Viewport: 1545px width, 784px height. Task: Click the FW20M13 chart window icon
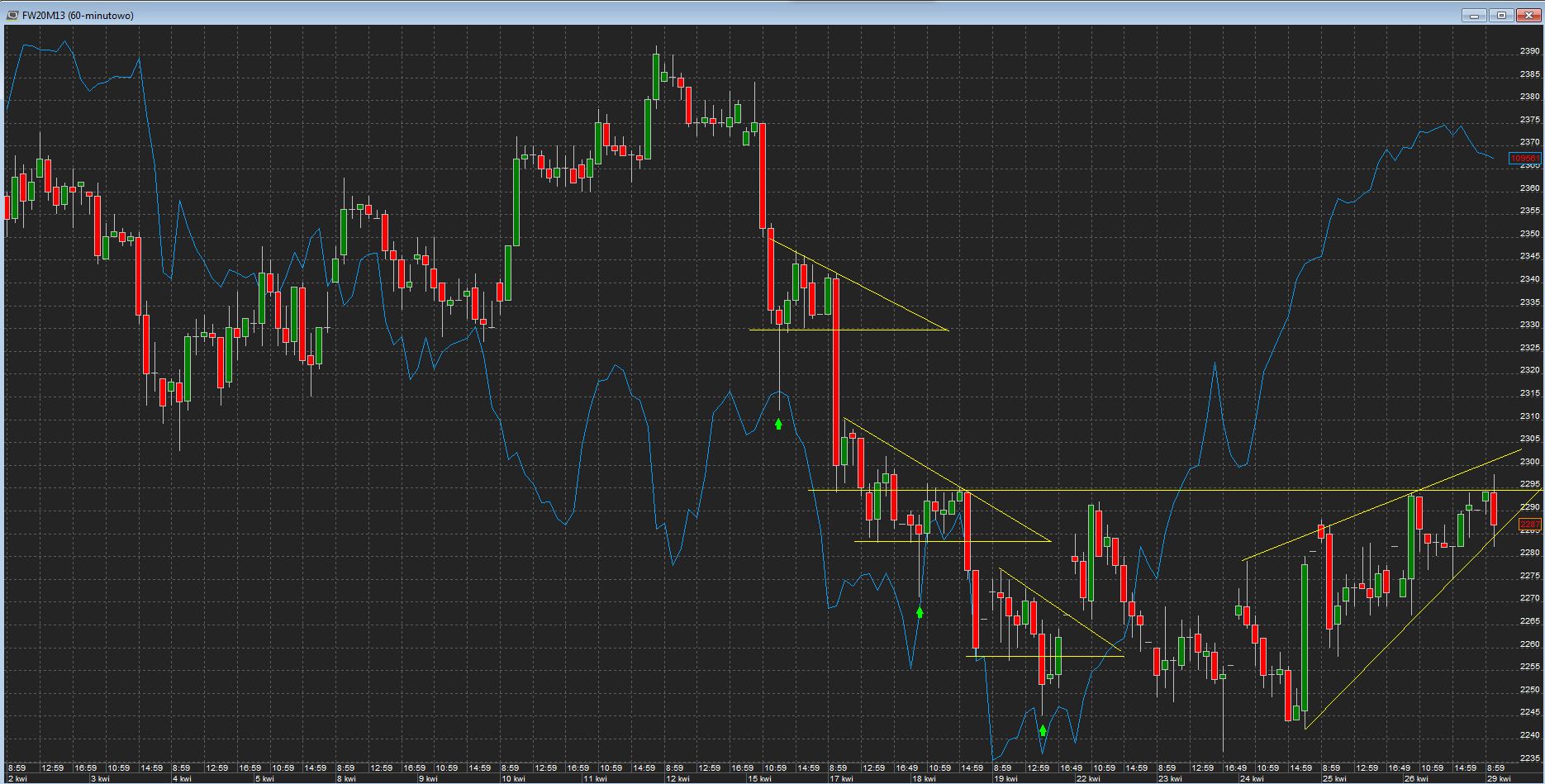[x=12, y=15]
